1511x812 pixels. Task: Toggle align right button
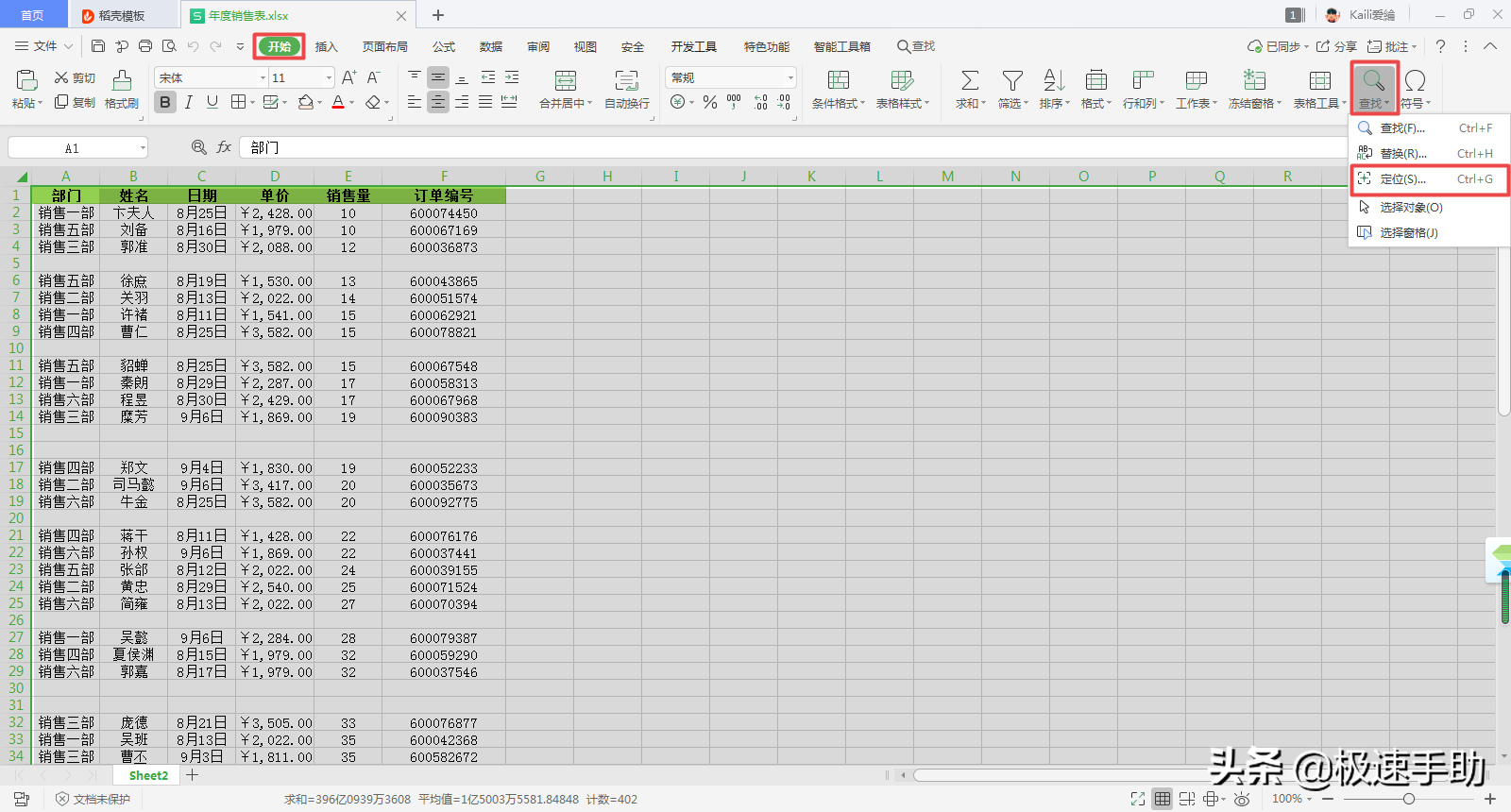click(x=462, y=102)
